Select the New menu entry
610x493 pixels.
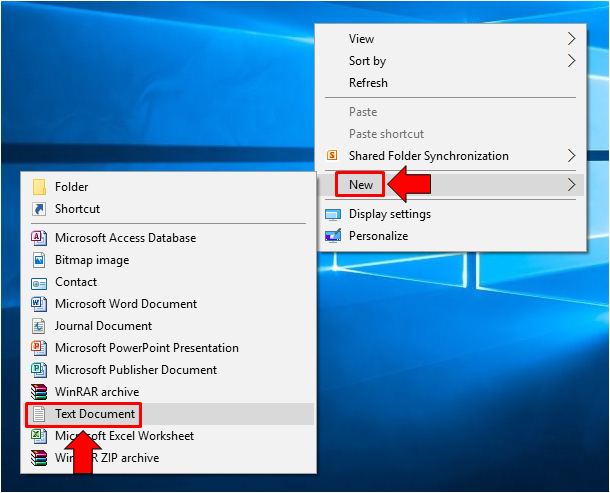pyautogui.click(x=450, y=185)
